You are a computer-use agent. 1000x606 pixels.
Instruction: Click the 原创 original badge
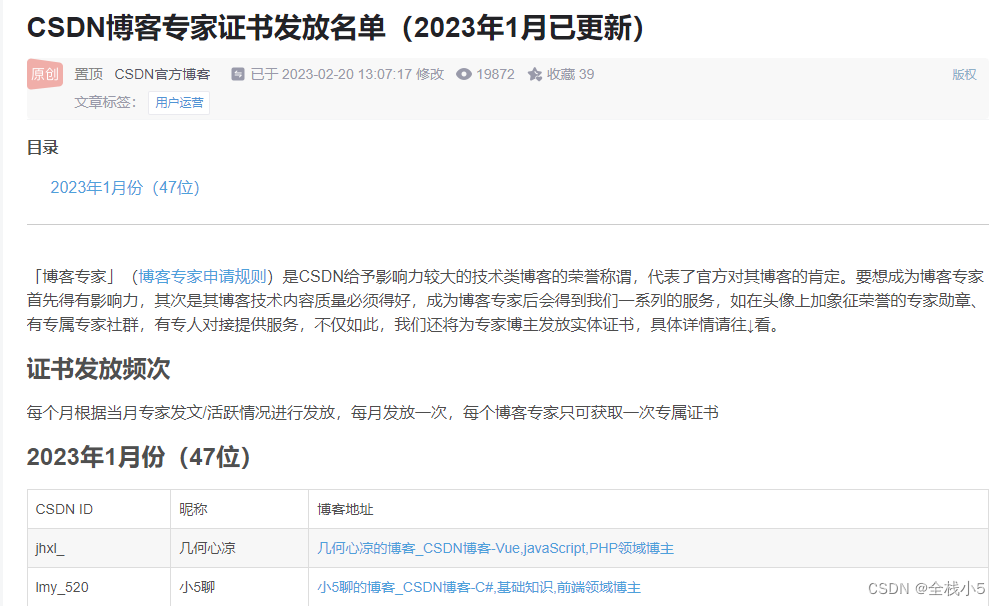45,74
